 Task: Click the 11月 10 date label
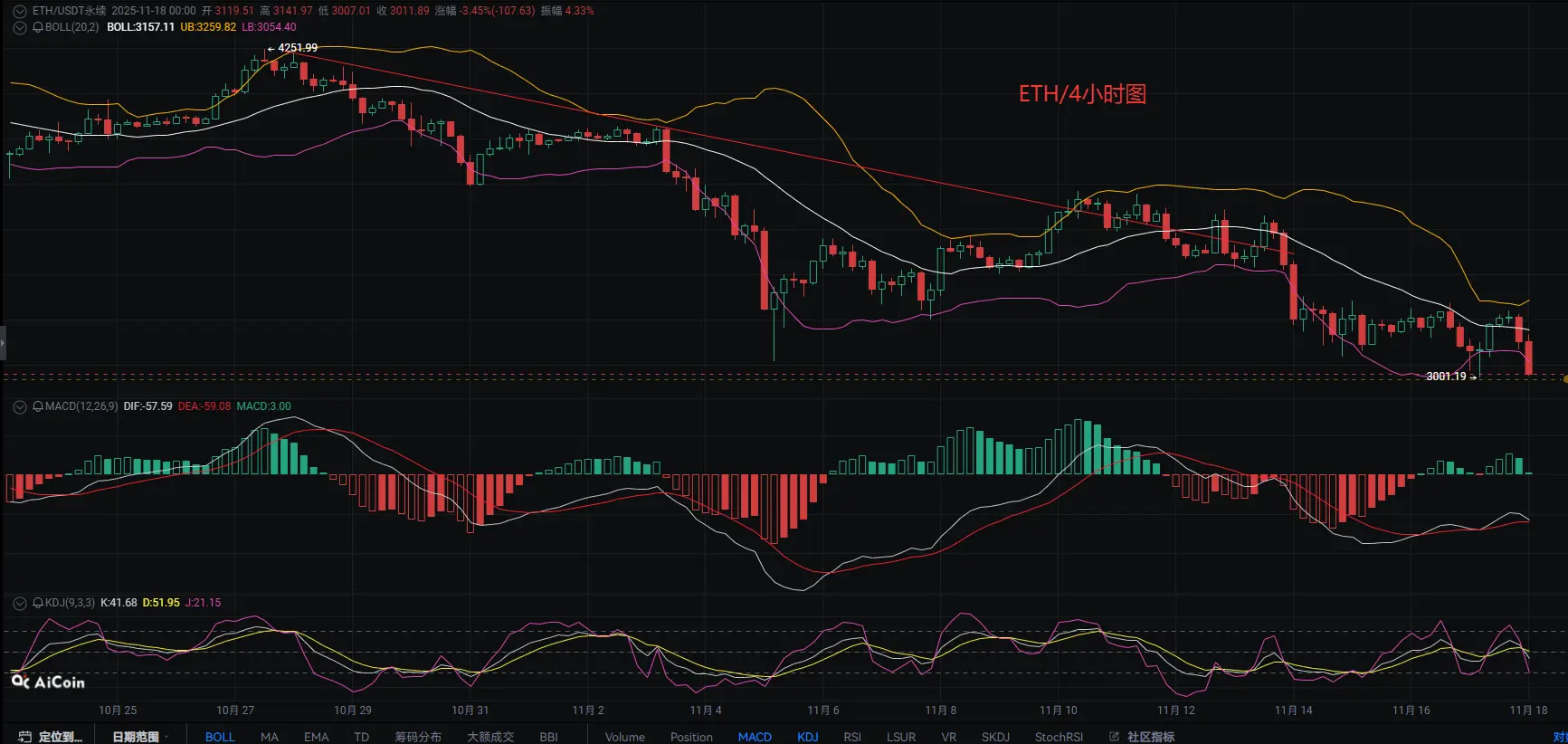coord(1059,711)
